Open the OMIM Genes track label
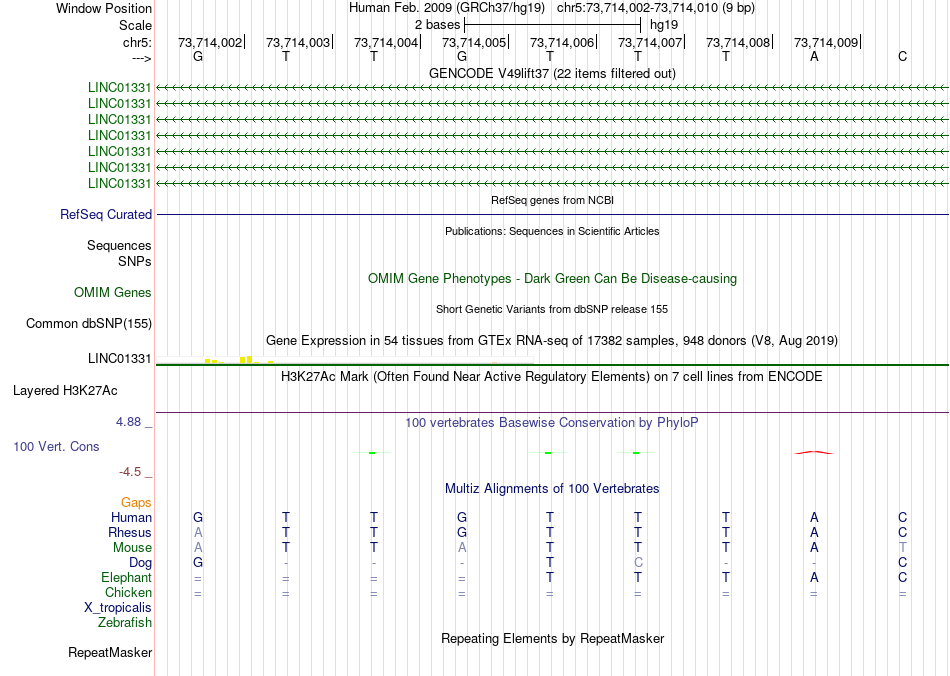This screenshot has width=950, height=676. coord(113,293)
